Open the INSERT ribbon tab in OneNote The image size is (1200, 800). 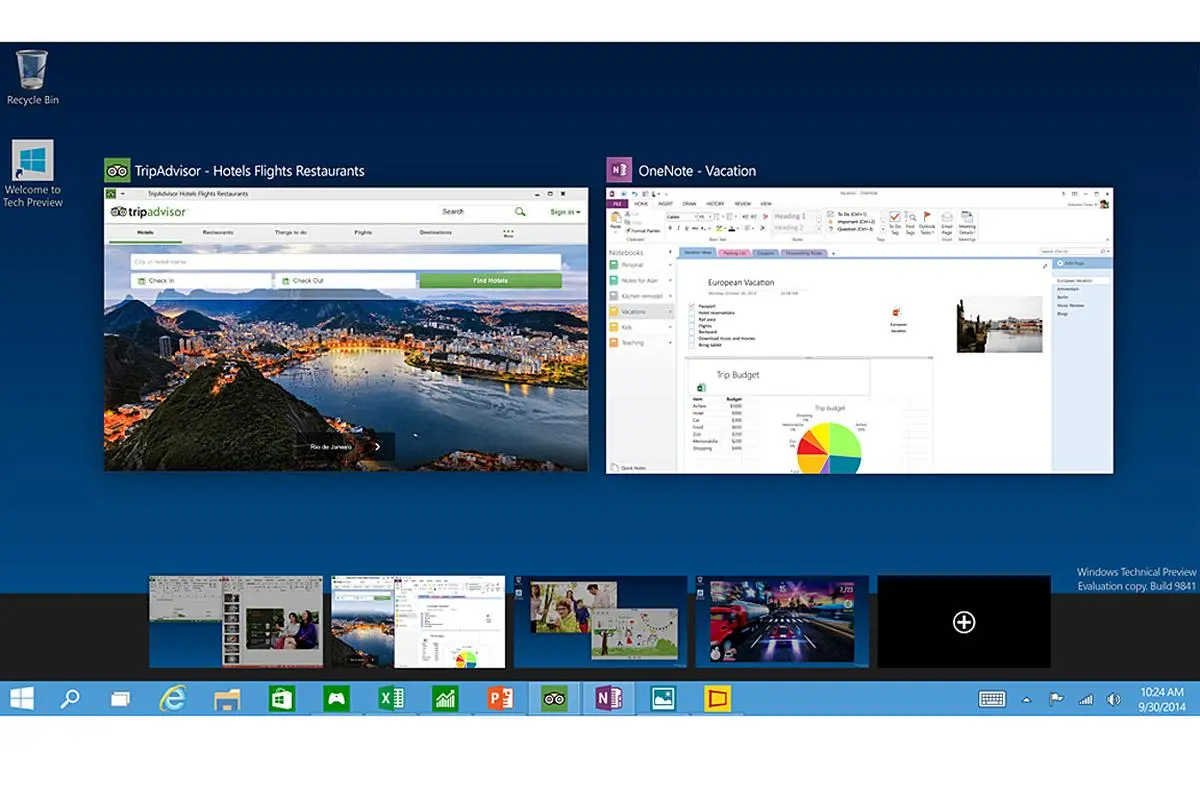(x=666, y=205)
